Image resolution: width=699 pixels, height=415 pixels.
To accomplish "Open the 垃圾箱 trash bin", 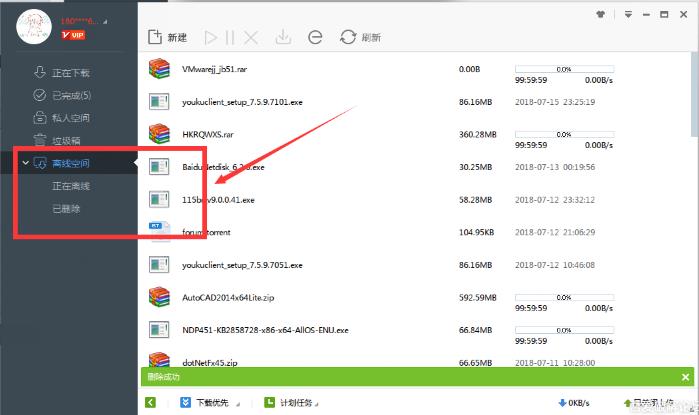I will 66,140.
